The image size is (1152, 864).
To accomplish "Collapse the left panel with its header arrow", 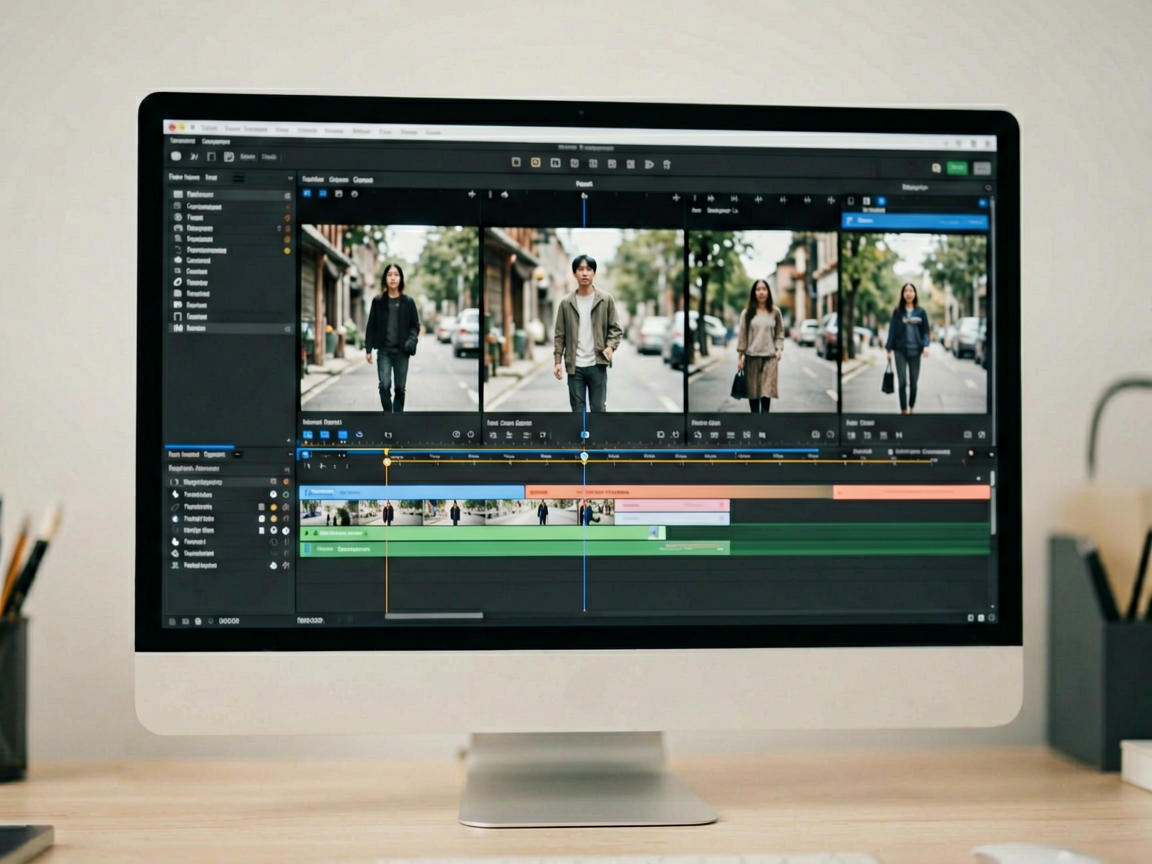I will click(289, 179).
